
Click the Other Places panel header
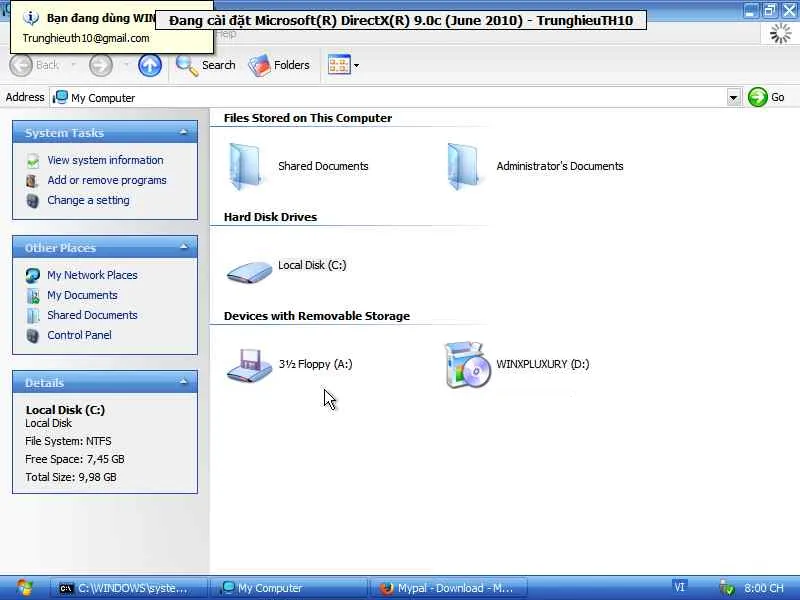coord(105,247)
